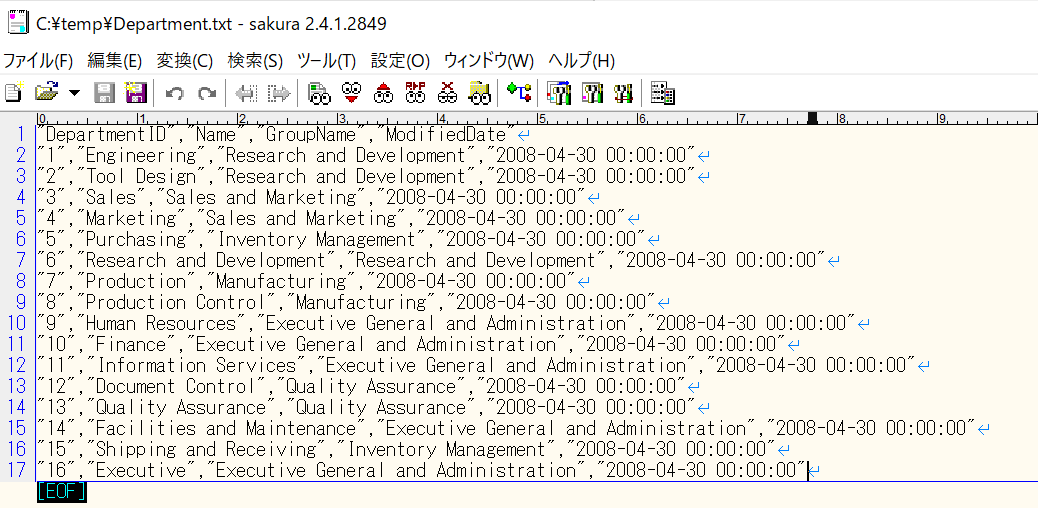Run outline analysis tree icon
Viewport: 1038px width, 508px height.
click(519, 92)
